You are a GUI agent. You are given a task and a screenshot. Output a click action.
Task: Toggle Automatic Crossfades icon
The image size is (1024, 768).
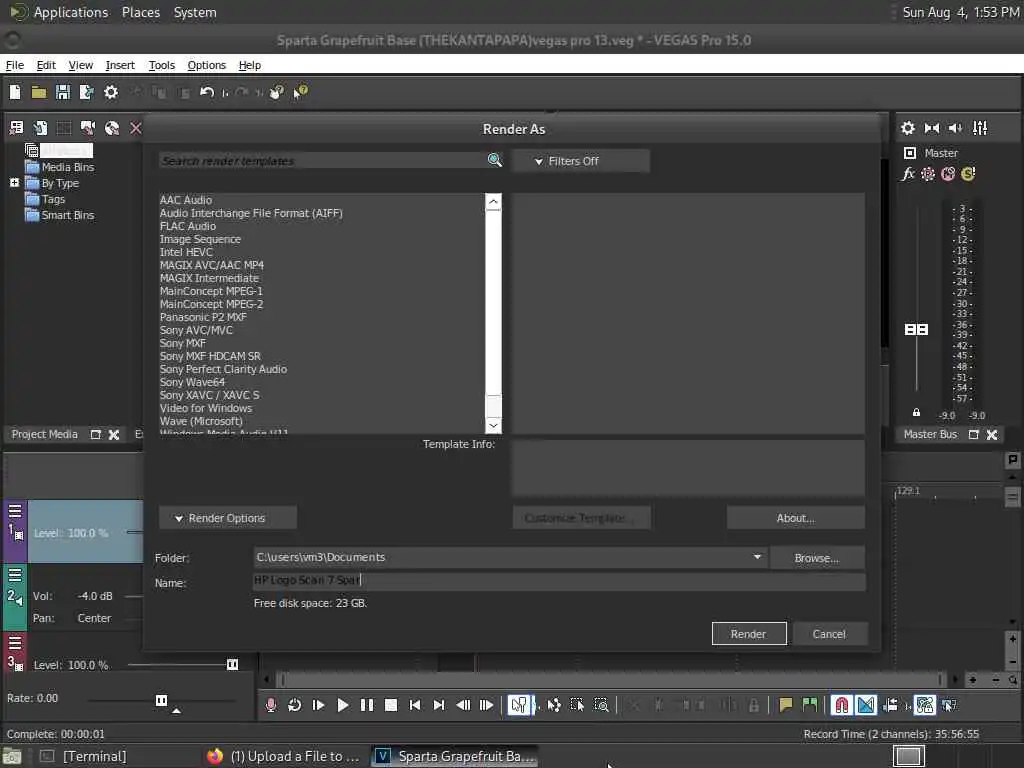[x=866, y=705]
